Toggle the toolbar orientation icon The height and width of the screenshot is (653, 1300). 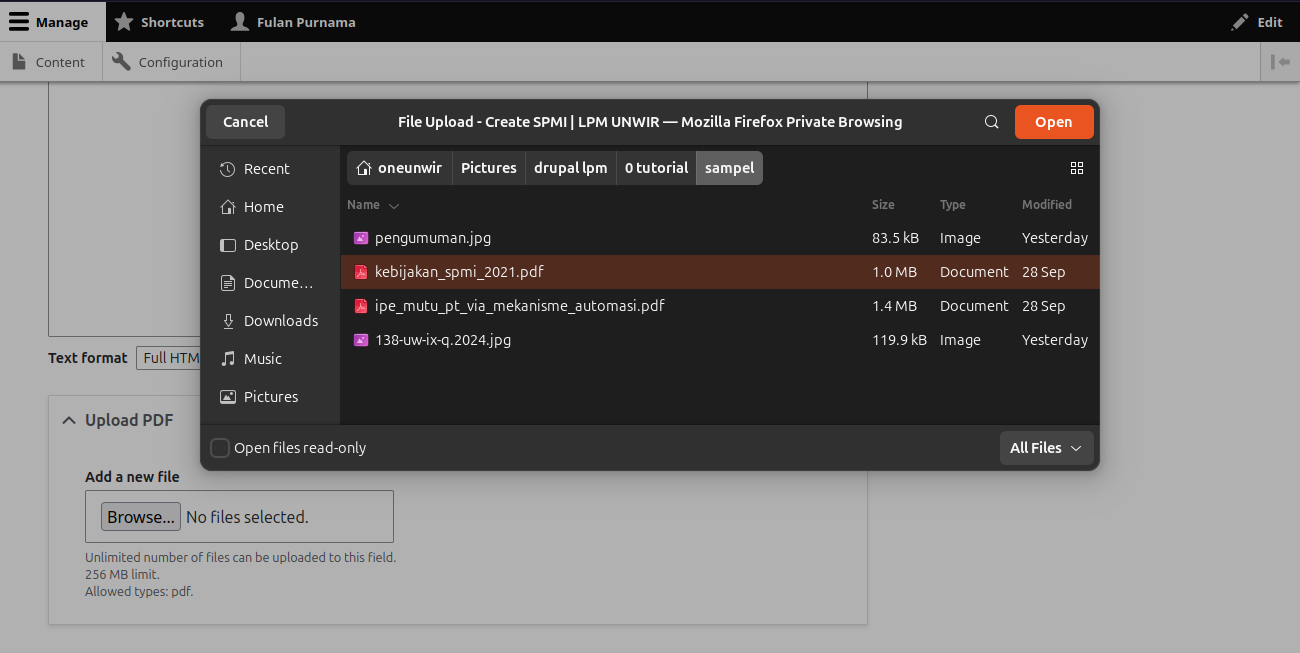click(1280, 62)
